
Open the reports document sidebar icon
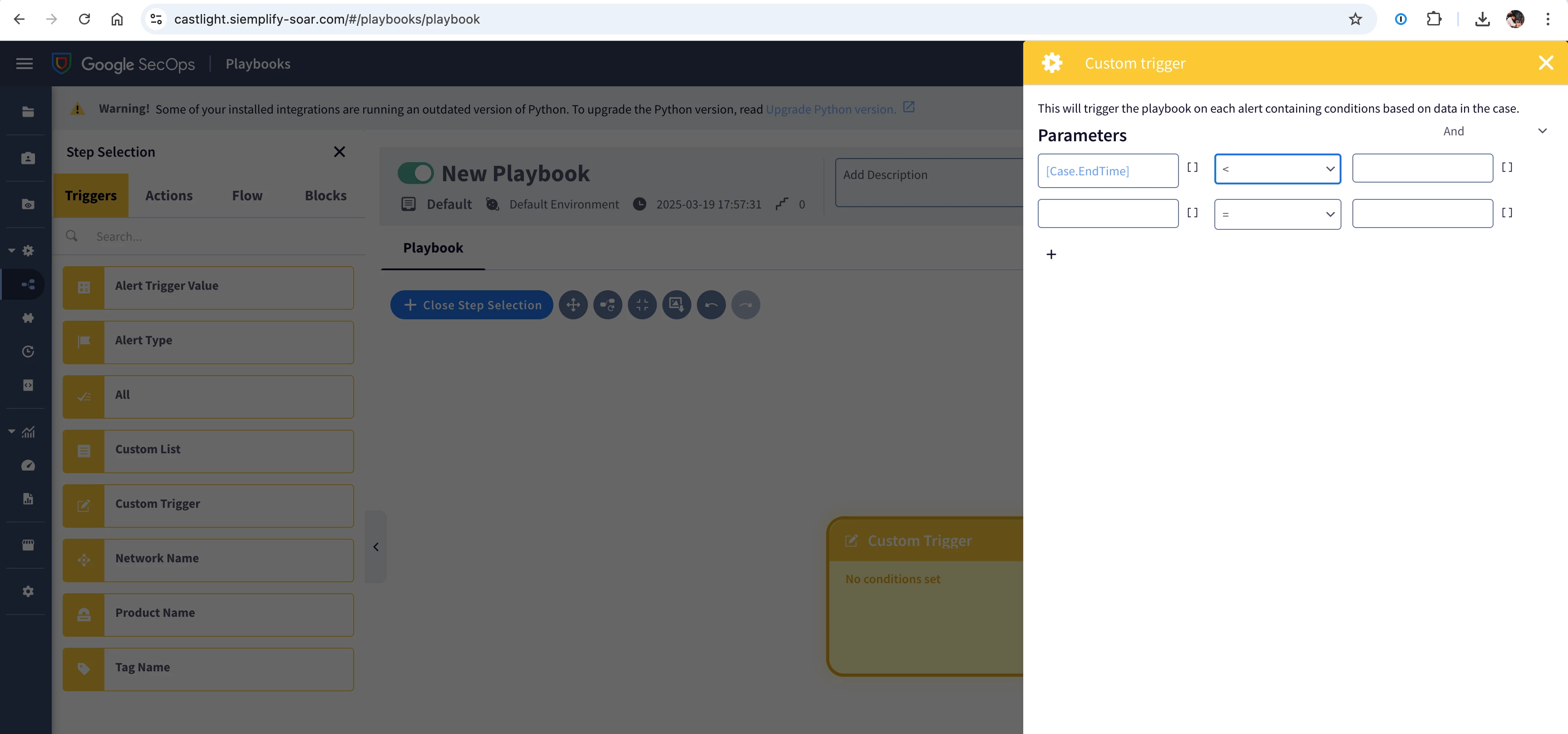(x=28, y=499)
